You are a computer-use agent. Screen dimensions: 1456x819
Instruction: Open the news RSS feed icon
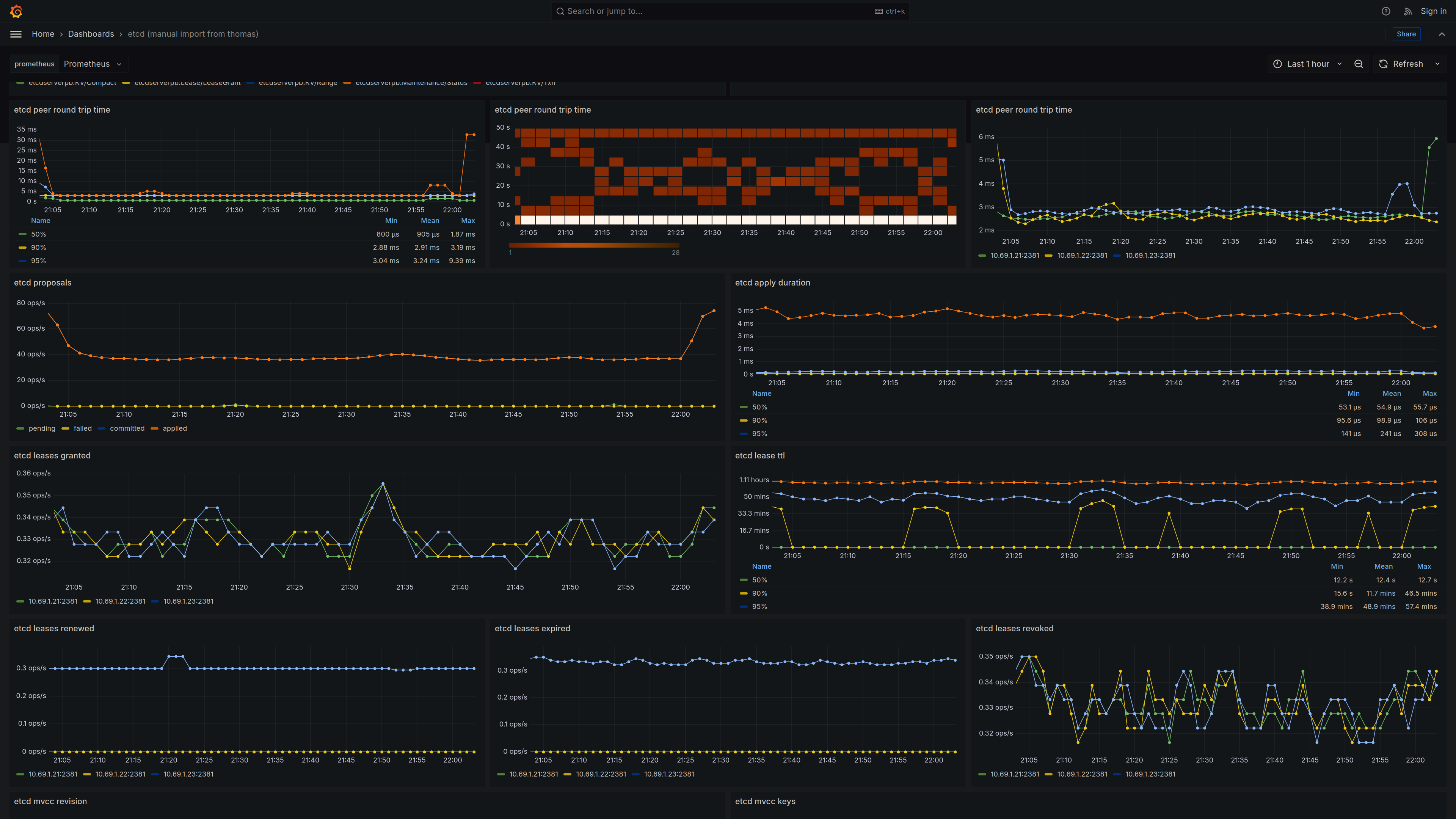pos(1408,11)
